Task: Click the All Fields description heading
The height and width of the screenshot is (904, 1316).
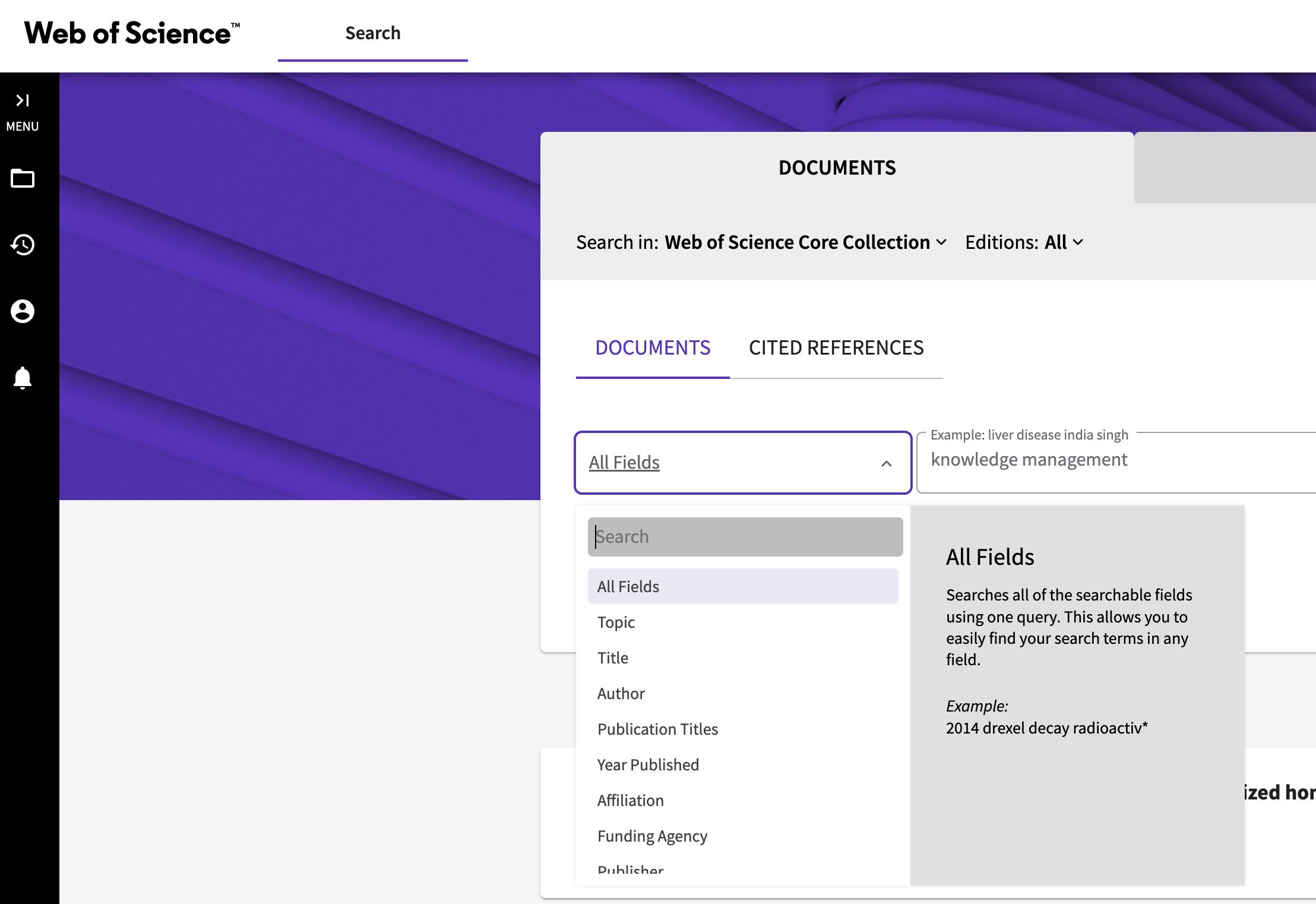Action: click(x=990, y=557)
